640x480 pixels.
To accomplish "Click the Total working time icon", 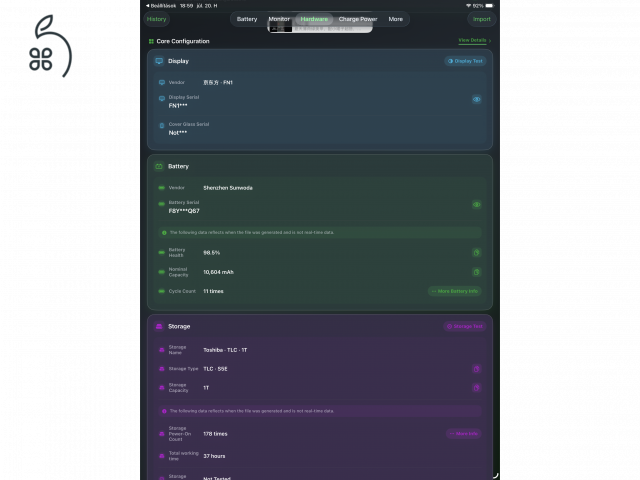I will pyautogui.click(x=162, y=456).
